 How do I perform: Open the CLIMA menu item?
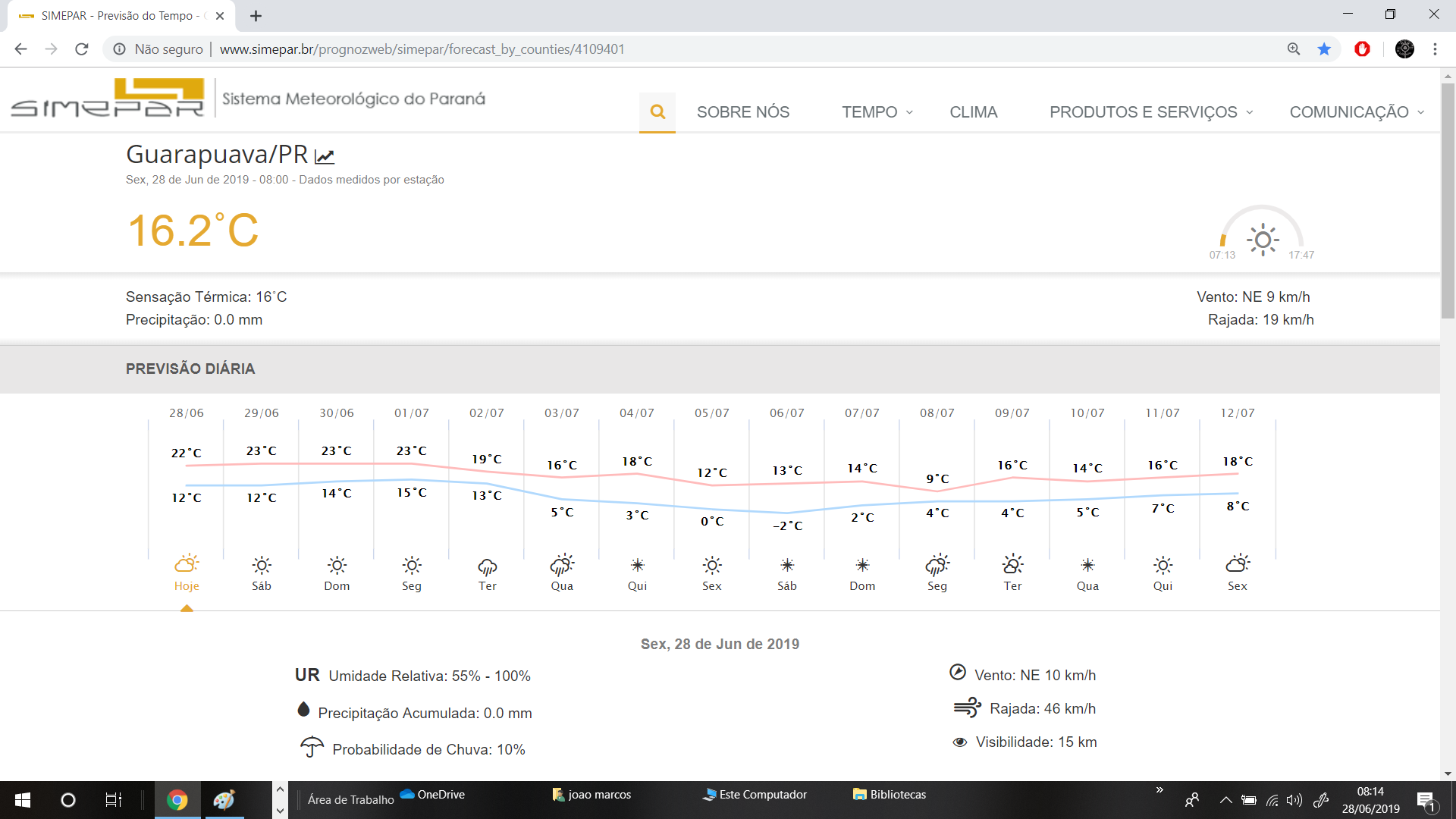click(974, 112)
